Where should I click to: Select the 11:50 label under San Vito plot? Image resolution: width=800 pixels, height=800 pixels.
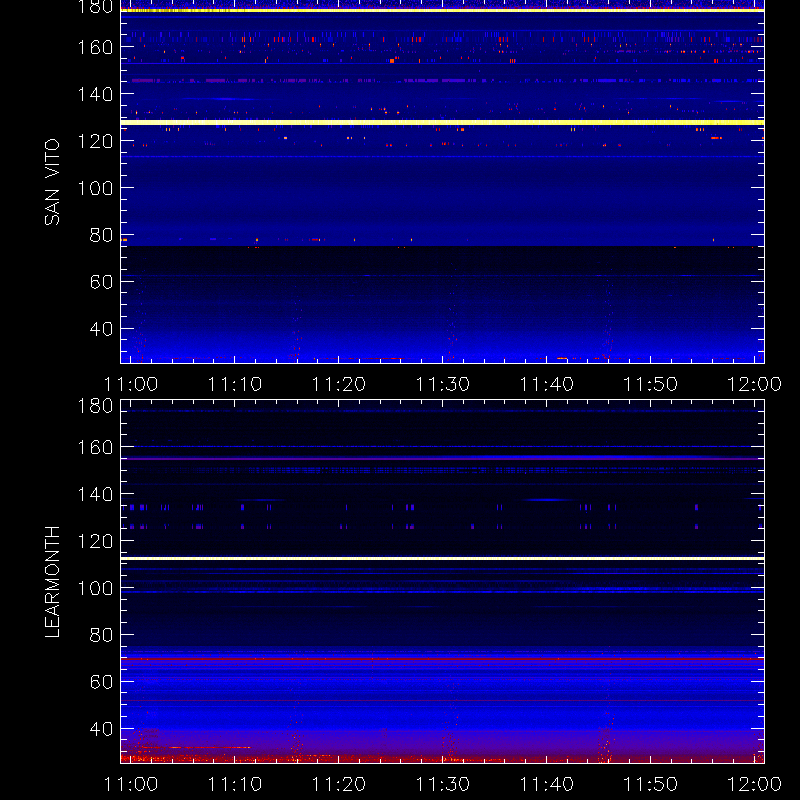point(651,384)
